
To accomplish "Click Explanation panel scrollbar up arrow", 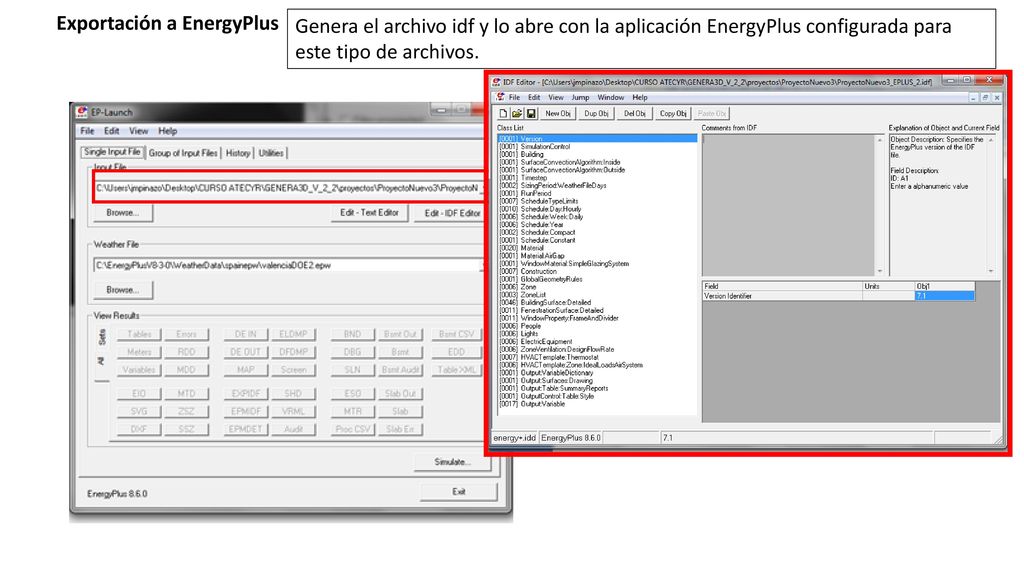I will click(x=991, y=140).
